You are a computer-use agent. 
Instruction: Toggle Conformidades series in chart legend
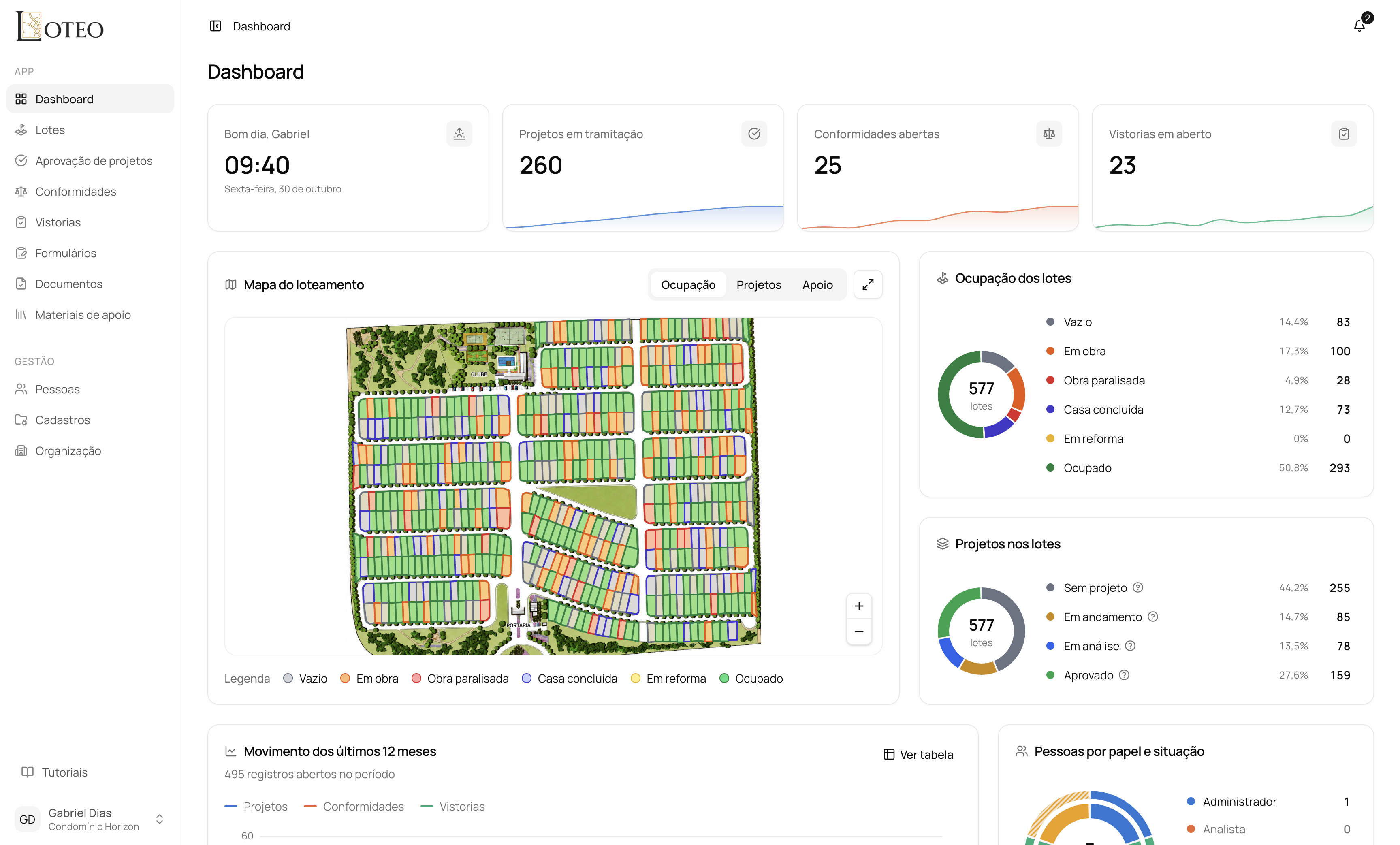point(354,807)
